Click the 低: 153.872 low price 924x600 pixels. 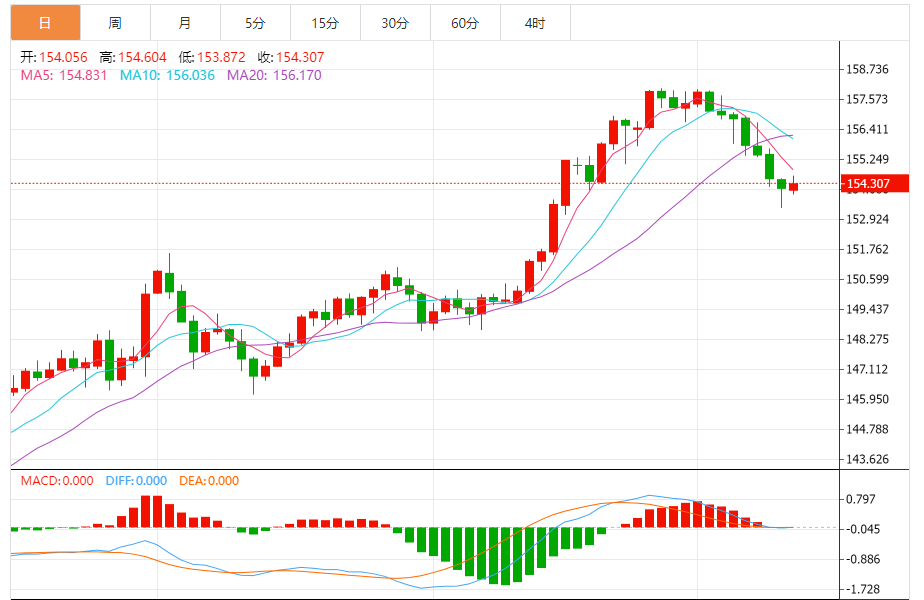(x=212, y=57)
